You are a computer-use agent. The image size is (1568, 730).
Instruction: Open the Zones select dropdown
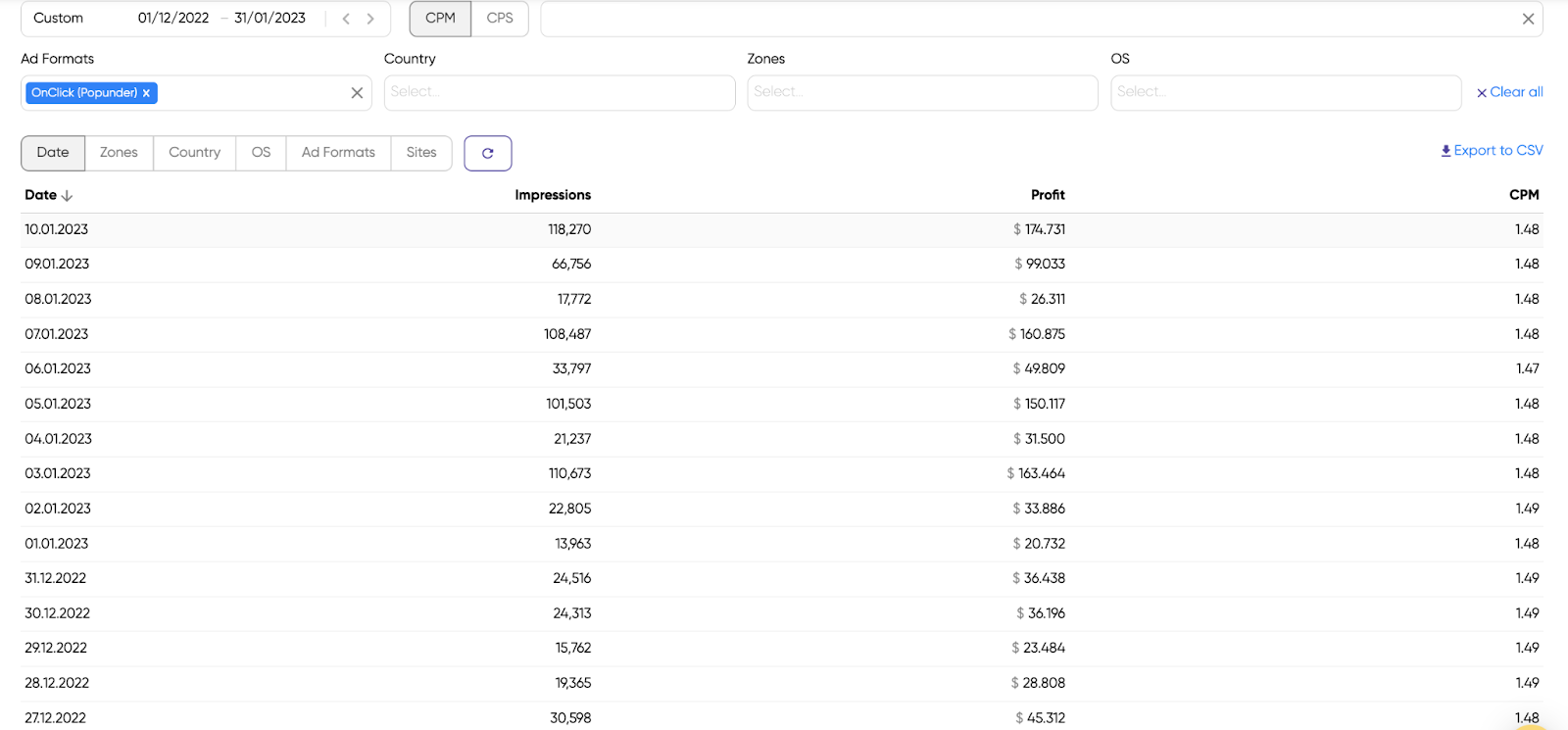click(921, 92)
